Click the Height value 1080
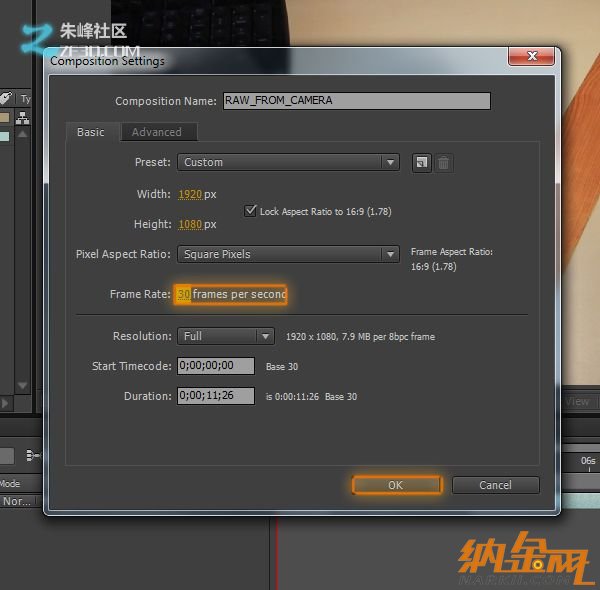This screenshot has width=600, height=590. tap(190, 225)
